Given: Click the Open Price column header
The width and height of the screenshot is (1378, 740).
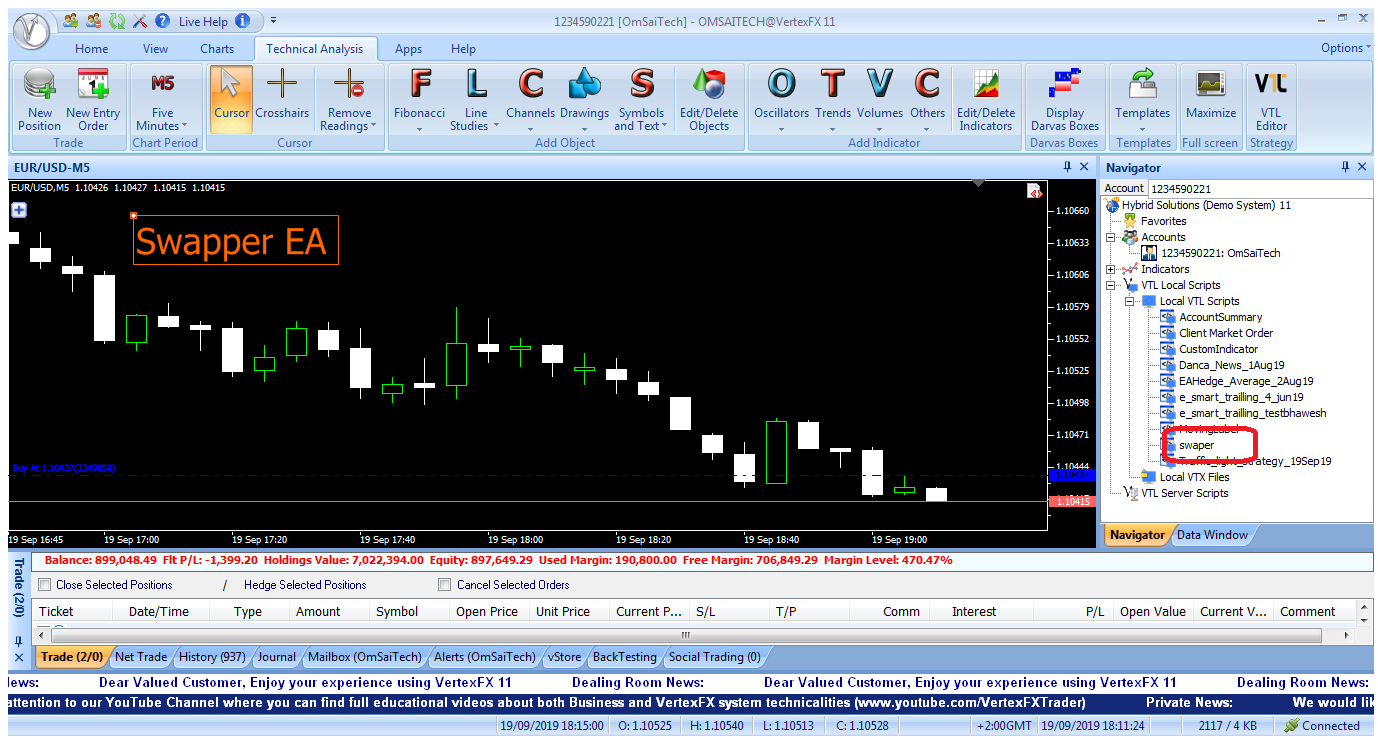Looking at the screenshot, I should (487, 611).
